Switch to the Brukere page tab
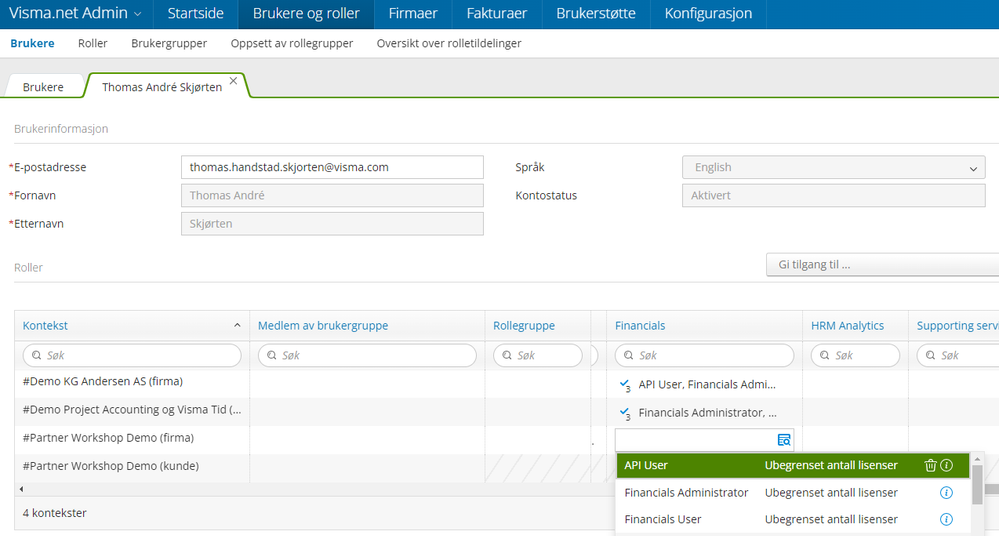The image size is (999, 536). click(43, 87)
